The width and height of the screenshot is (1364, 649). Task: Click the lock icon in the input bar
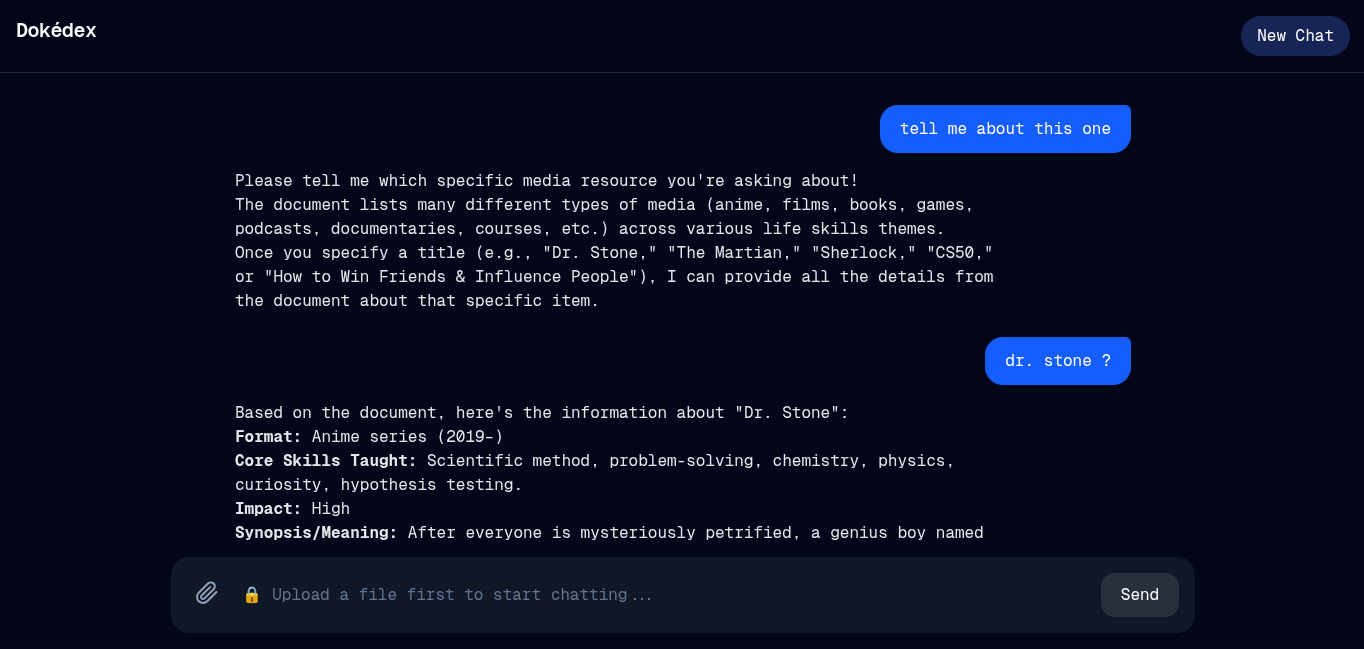coord(252,595)
